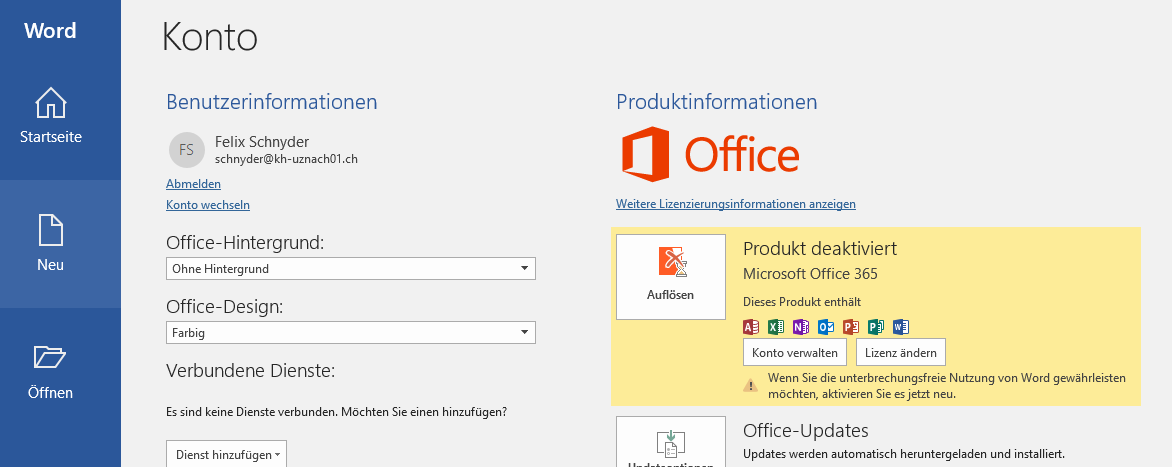Open the Office-Hintergrund dropdown

(351, 268)
